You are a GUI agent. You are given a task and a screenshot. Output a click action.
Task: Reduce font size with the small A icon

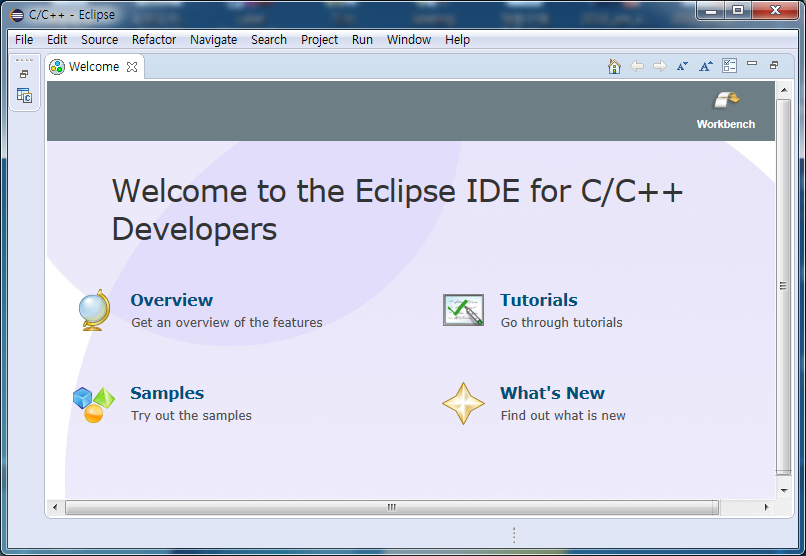pos(682,66)
